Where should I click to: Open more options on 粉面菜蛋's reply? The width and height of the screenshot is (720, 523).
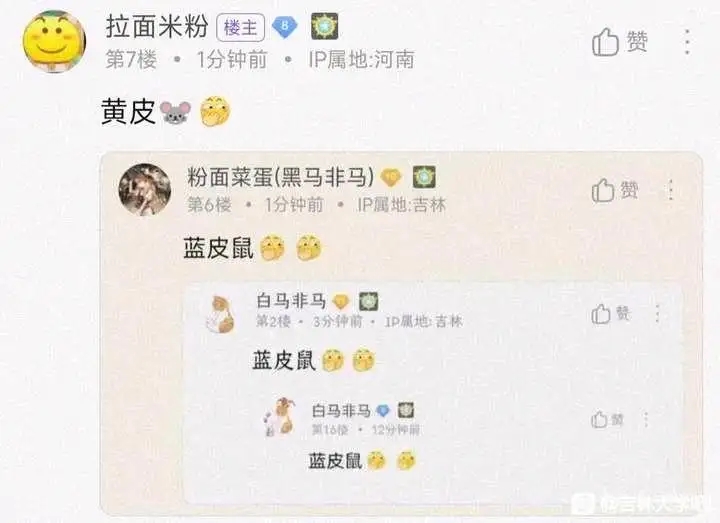tap(671, 190)
